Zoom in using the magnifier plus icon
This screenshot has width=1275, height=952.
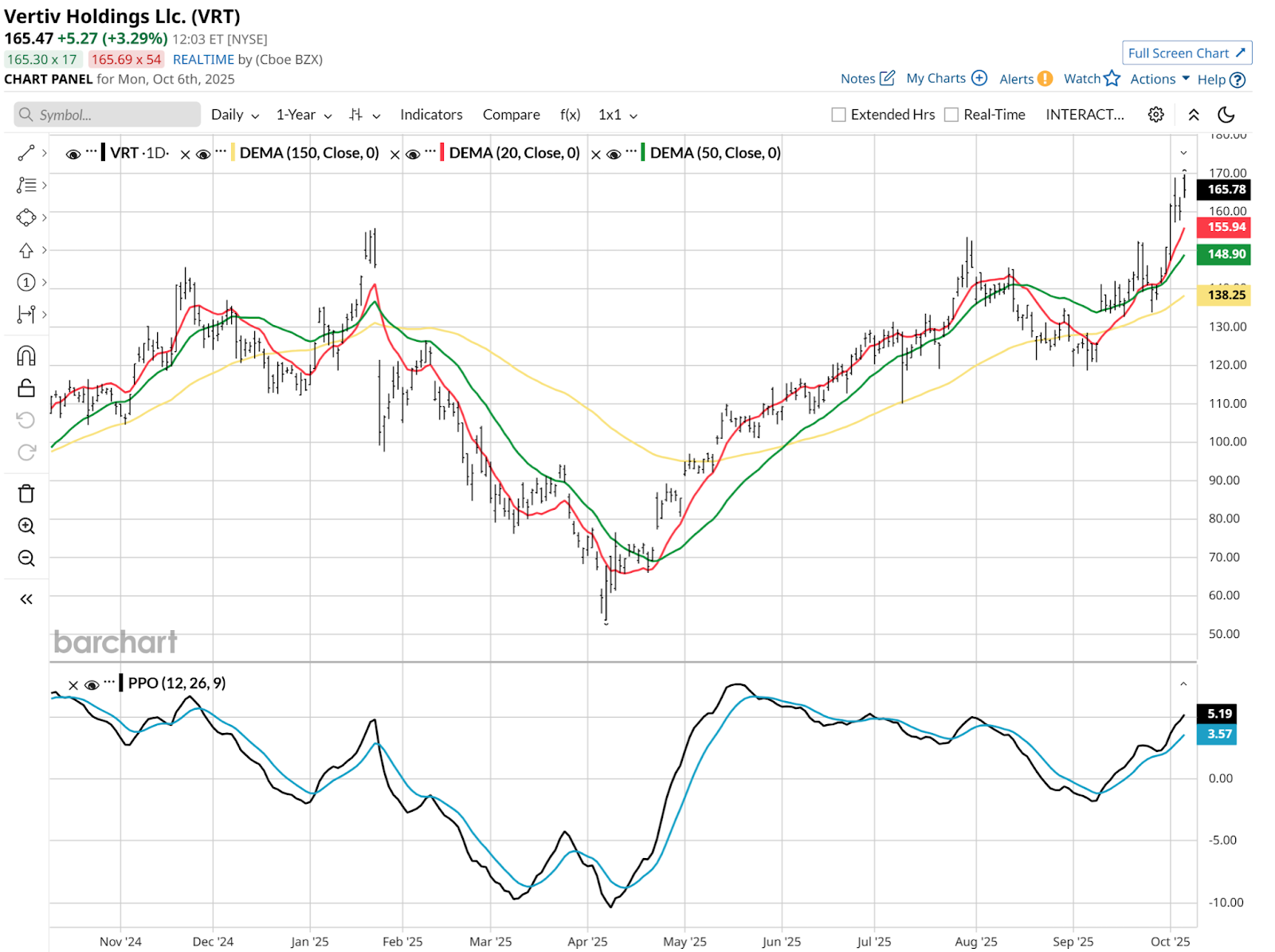point(26,526)
